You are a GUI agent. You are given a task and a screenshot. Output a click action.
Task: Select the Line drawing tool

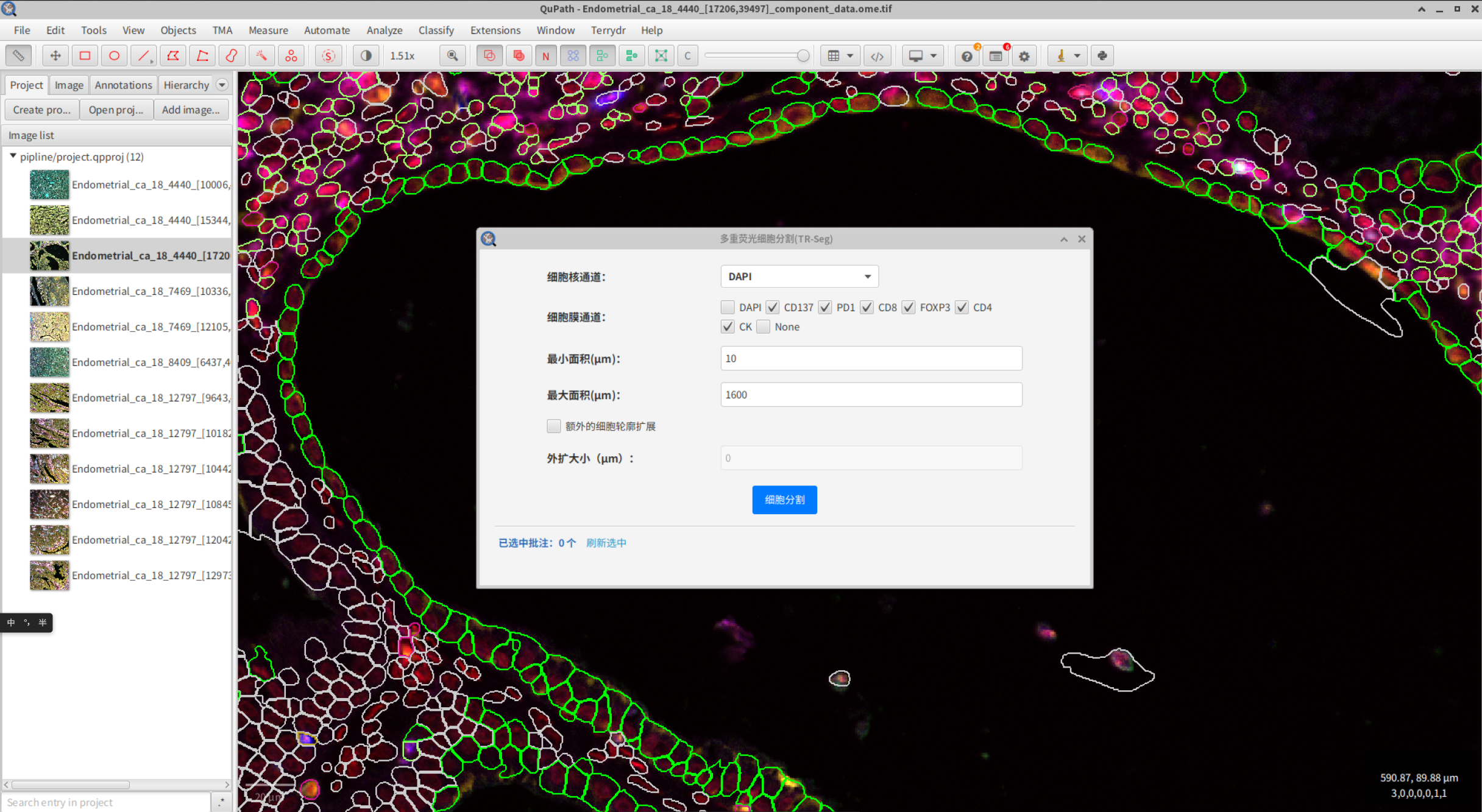pyautogui.click(x=143, y=56)
